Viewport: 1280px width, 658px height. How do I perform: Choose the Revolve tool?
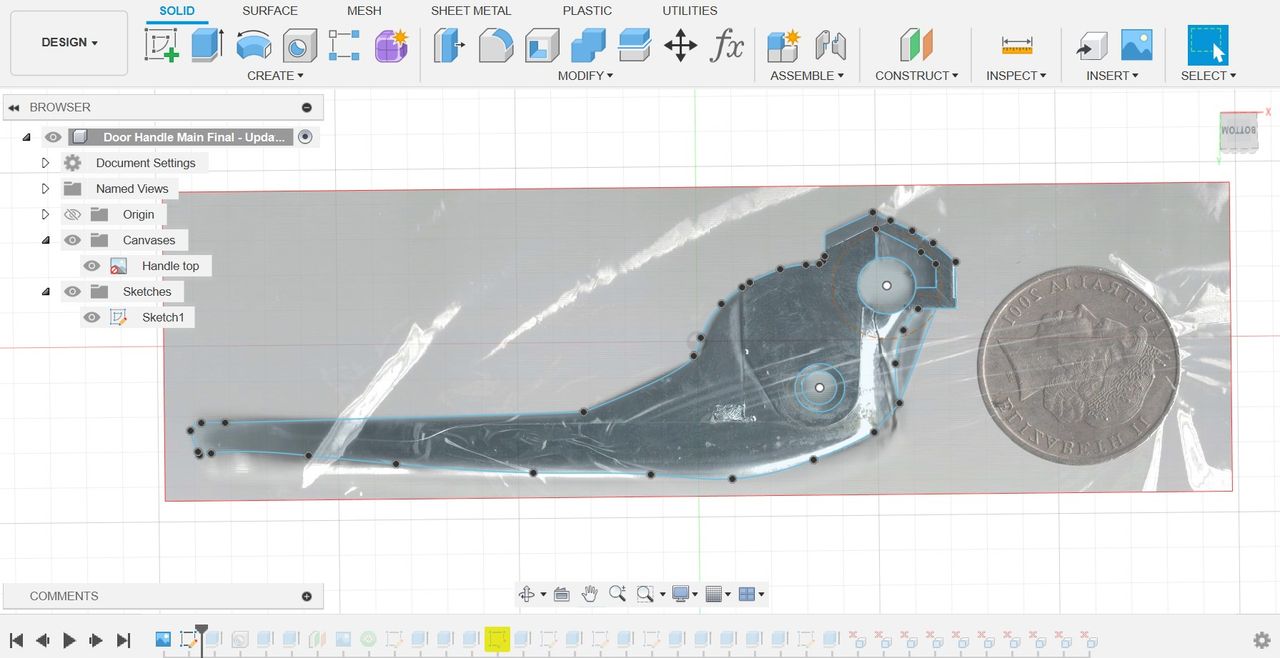253,45
